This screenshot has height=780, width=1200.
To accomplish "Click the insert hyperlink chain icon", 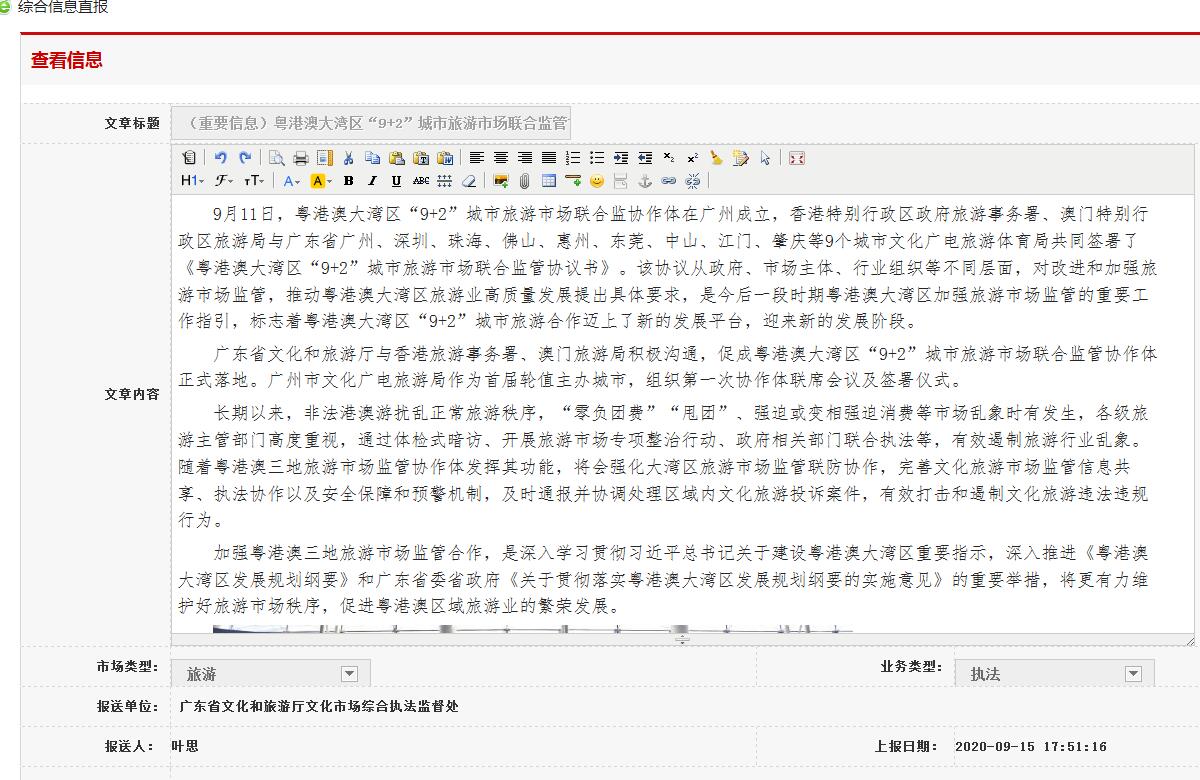I will coord(669,181).
